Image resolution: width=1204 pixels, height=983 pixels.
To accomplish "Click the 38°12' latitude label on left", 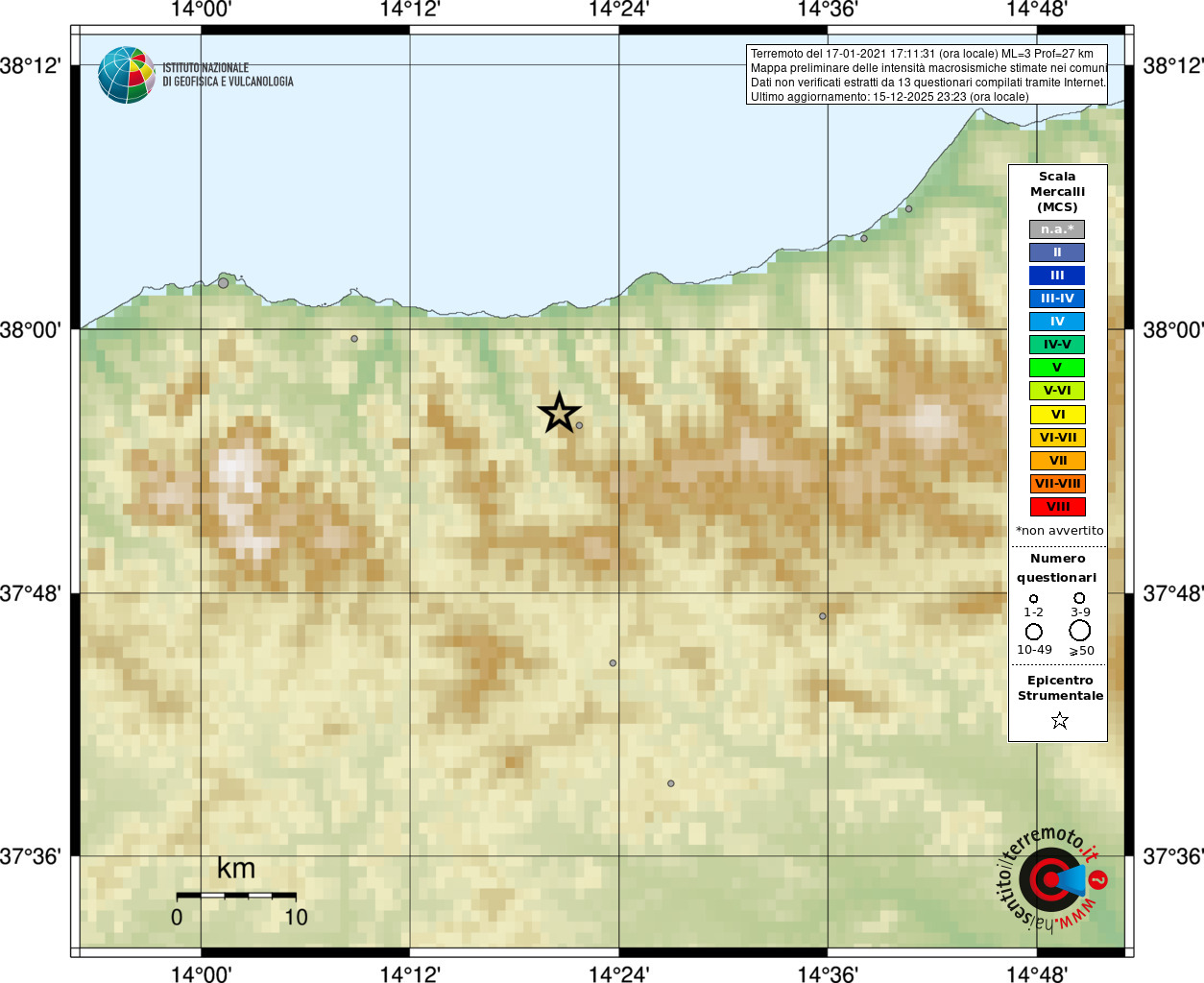I will (30, 66).
